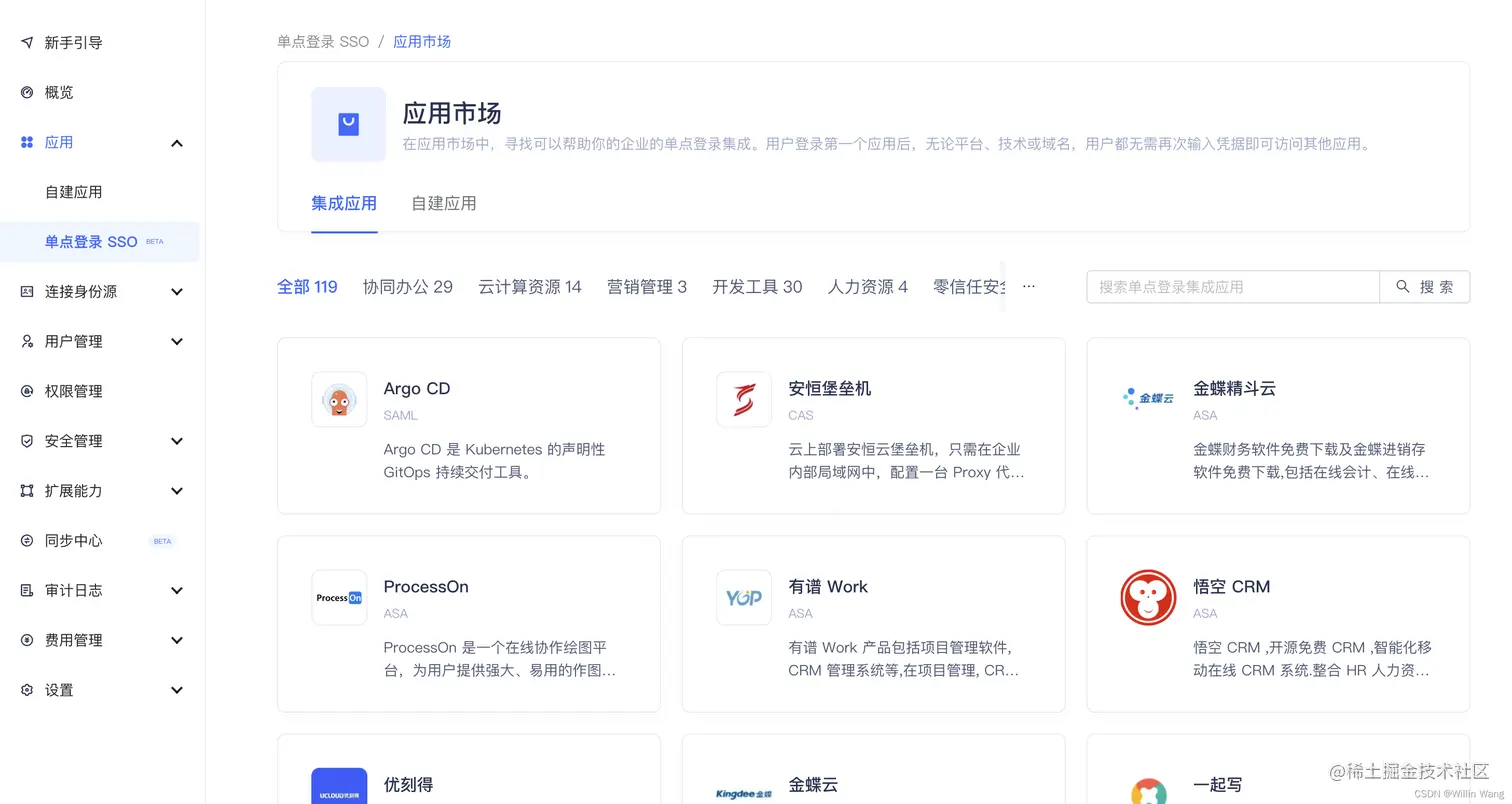Image resolution: width=1512 pixels, height=804 pixels.
Task: Click the 金蝶精斗云 logo
Action: (1148, 399)
